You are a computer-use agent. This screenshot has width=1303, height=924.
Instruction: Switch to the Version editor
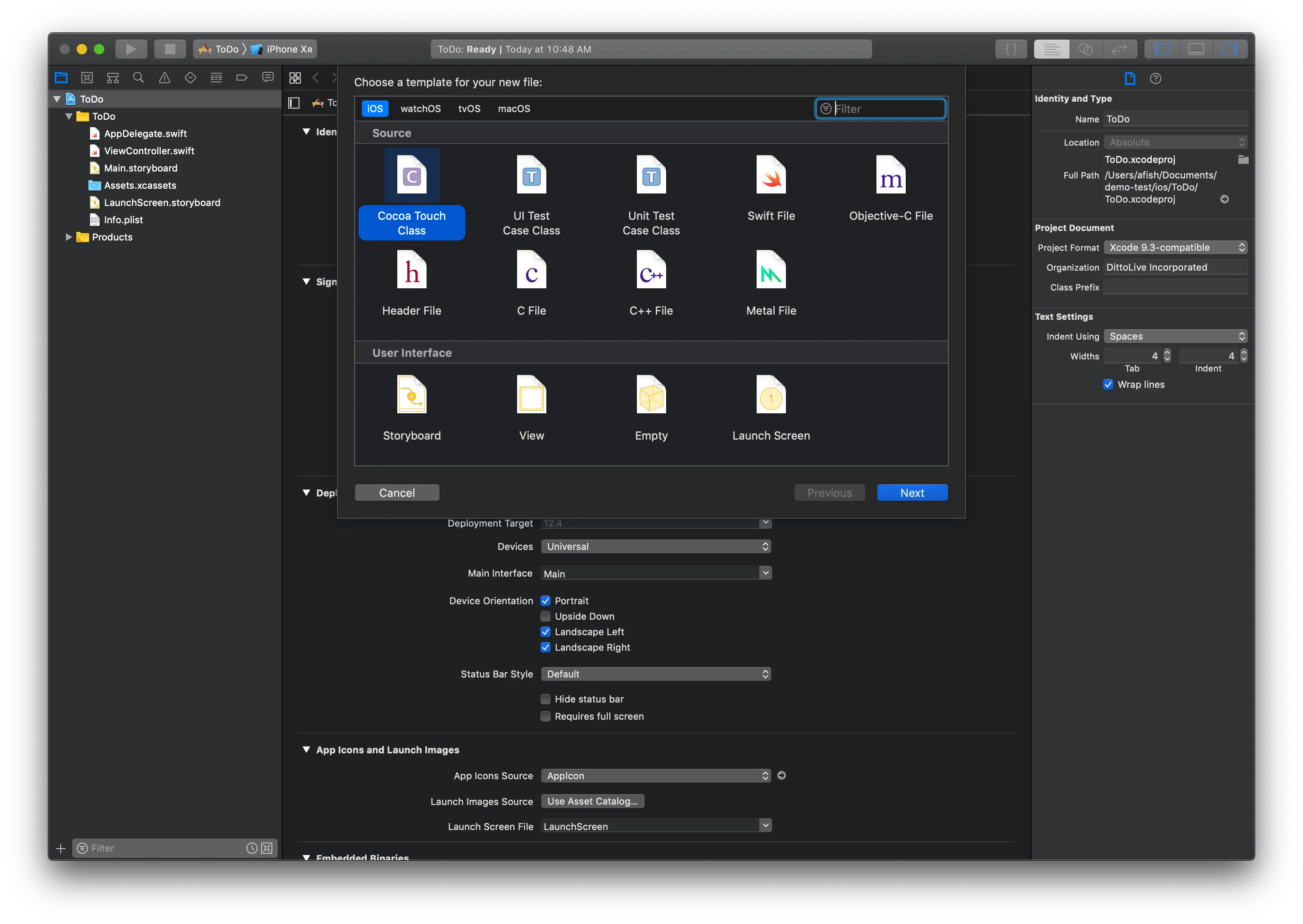1119,49
